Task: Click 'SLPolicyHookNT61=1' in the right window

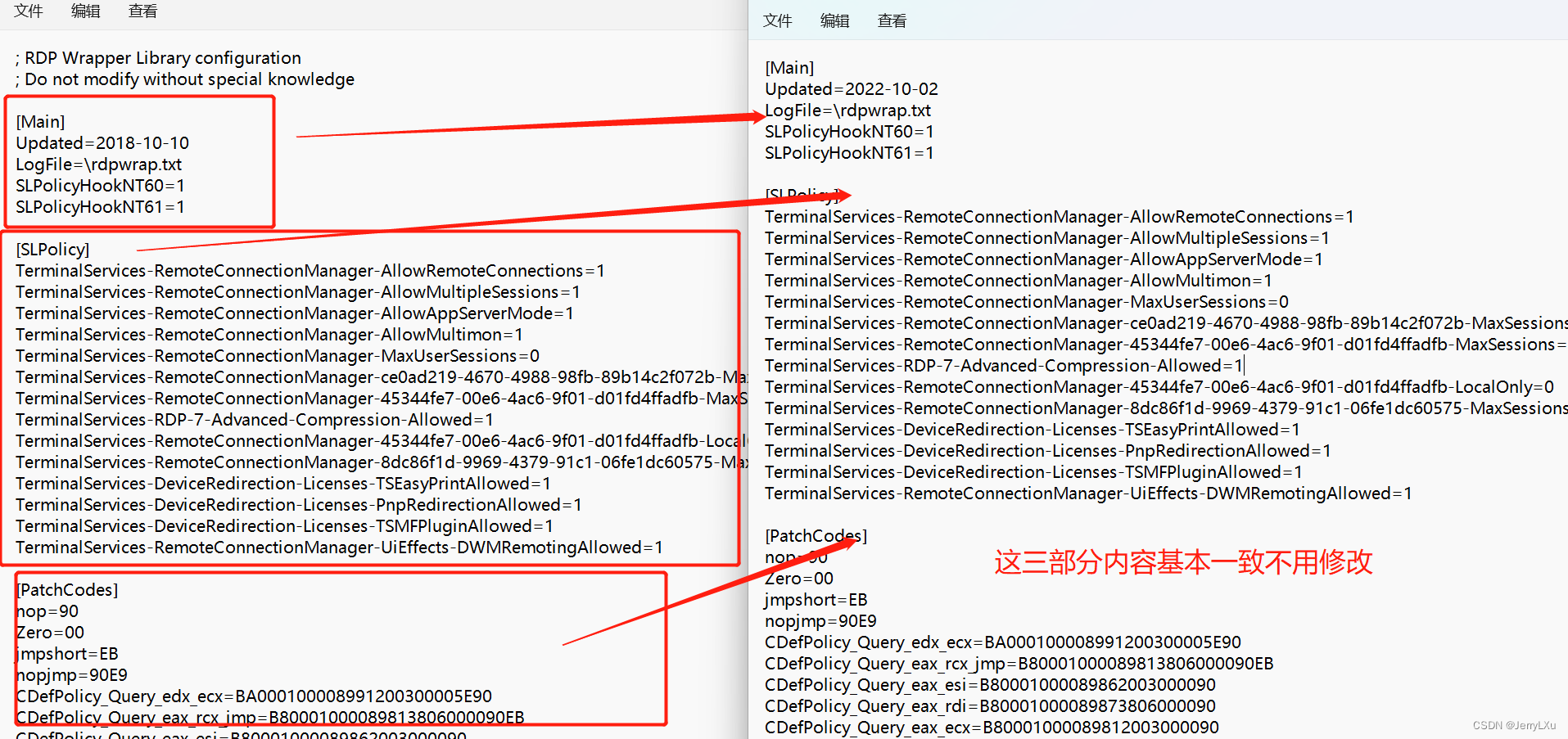Action: tap(849, 153)
